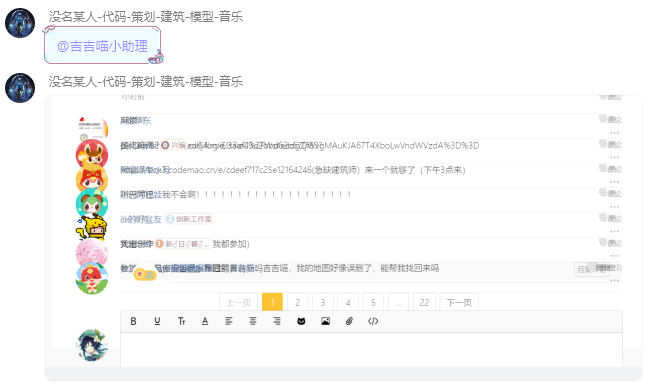Open the pink cherry blossom avatar

92,253
